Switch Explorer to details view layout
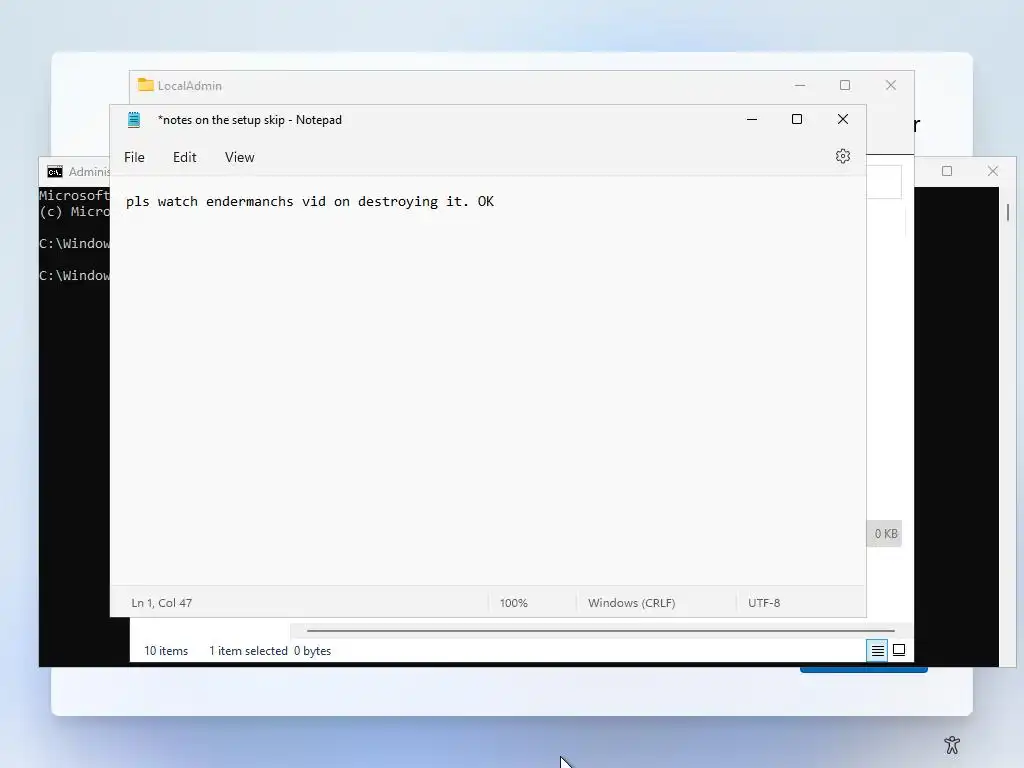This screenshot has width=1024, height=768. [877, 650]
